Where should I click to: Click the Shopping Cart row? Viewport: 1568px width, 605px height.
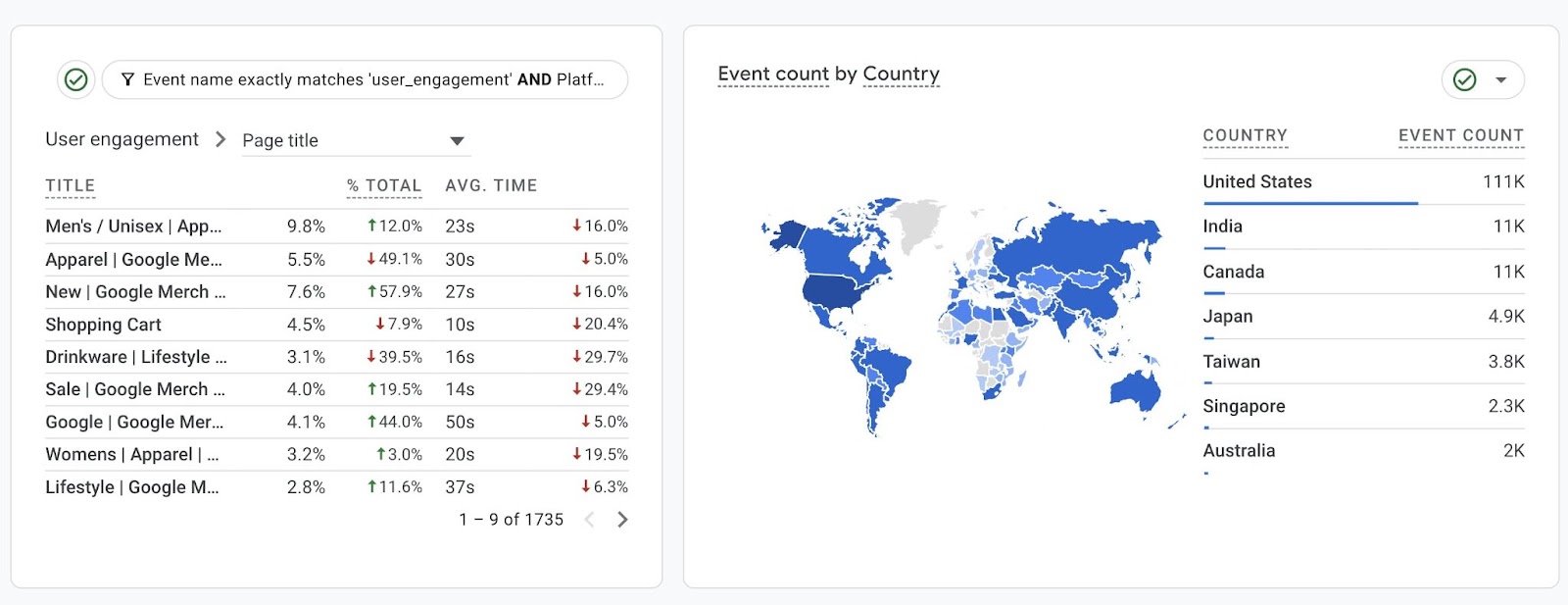pos(103,325)
